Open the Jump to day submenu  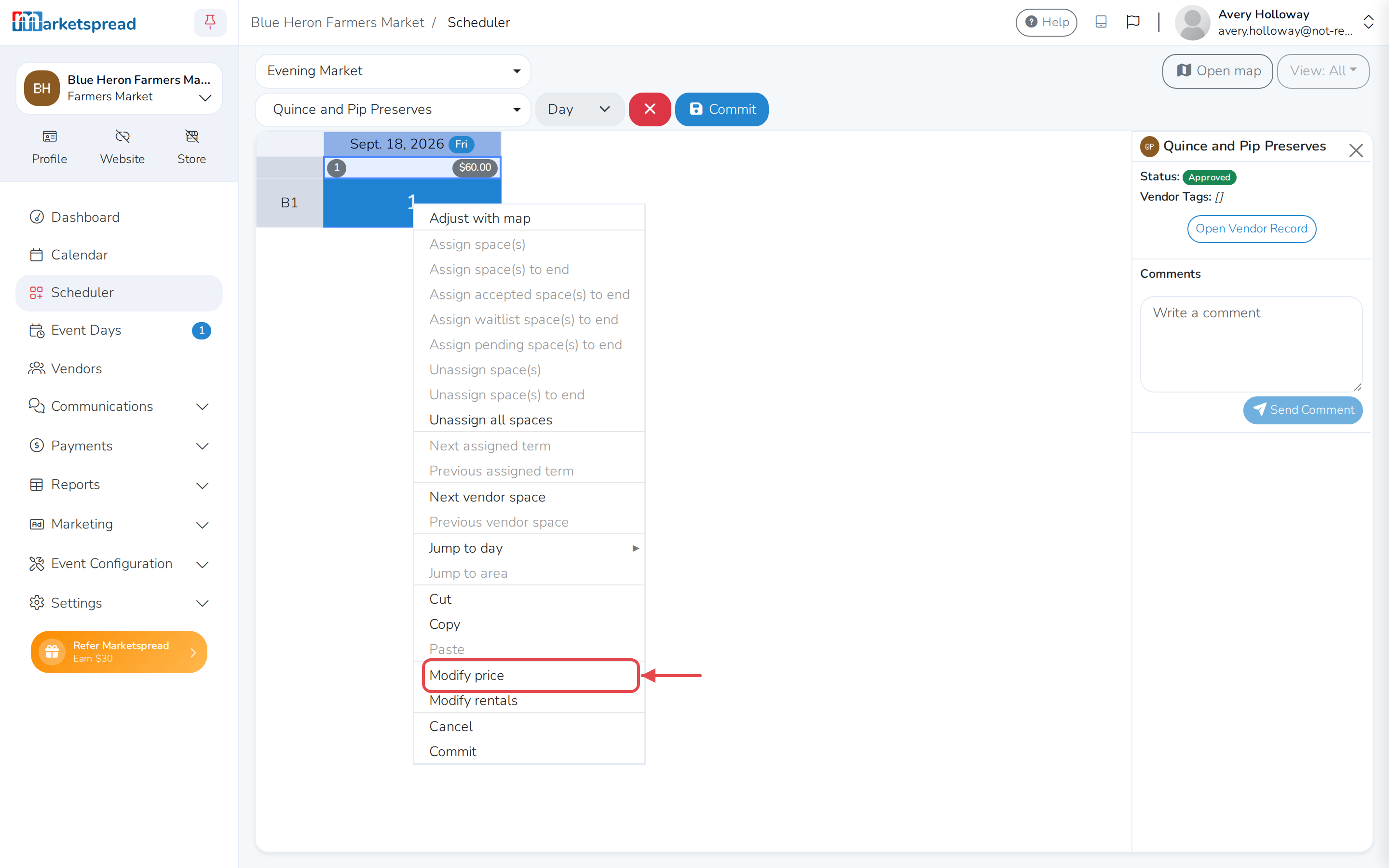pos(529,548)
